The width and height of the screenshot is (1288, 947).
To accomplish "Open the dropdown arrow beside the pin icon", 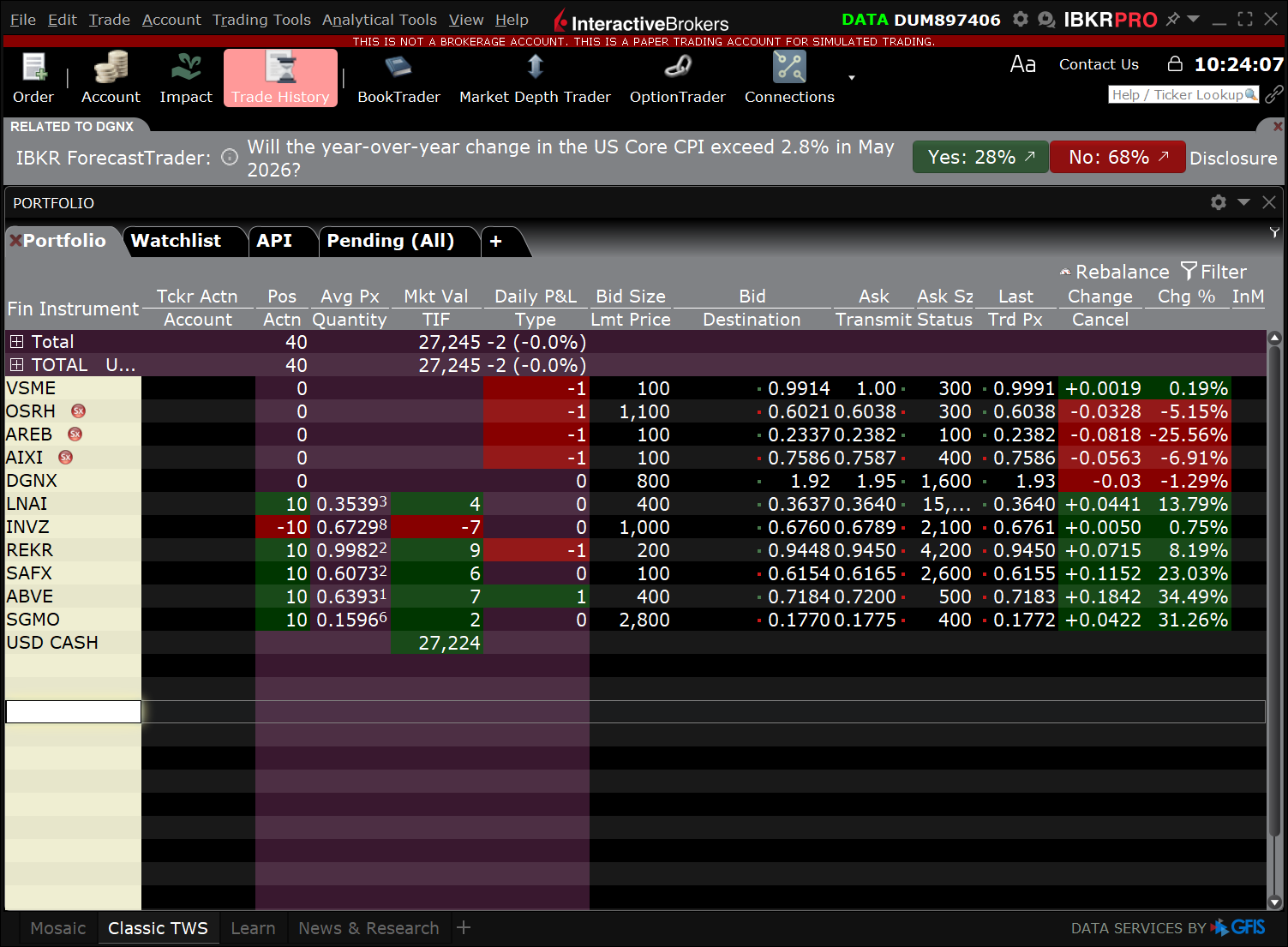I will coord(1193,19).
